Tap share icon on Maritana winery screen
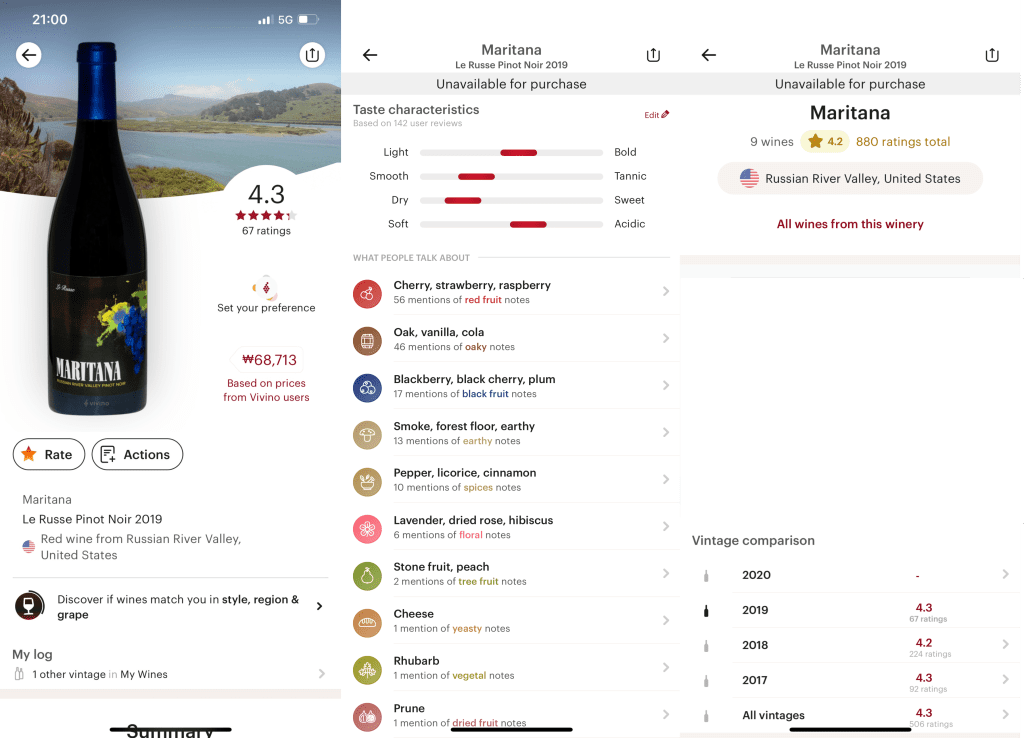This screenshot has width=1024, height=738. coord(992,55)
